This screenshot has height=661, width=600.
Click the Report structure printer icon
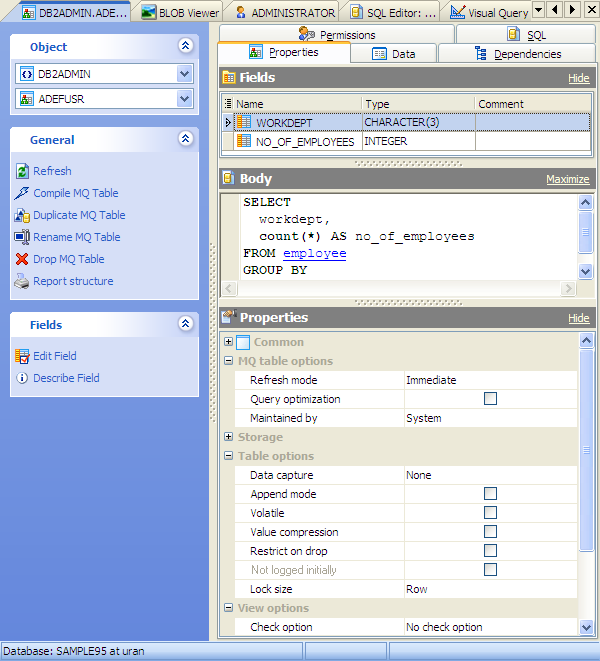[22, 281]
